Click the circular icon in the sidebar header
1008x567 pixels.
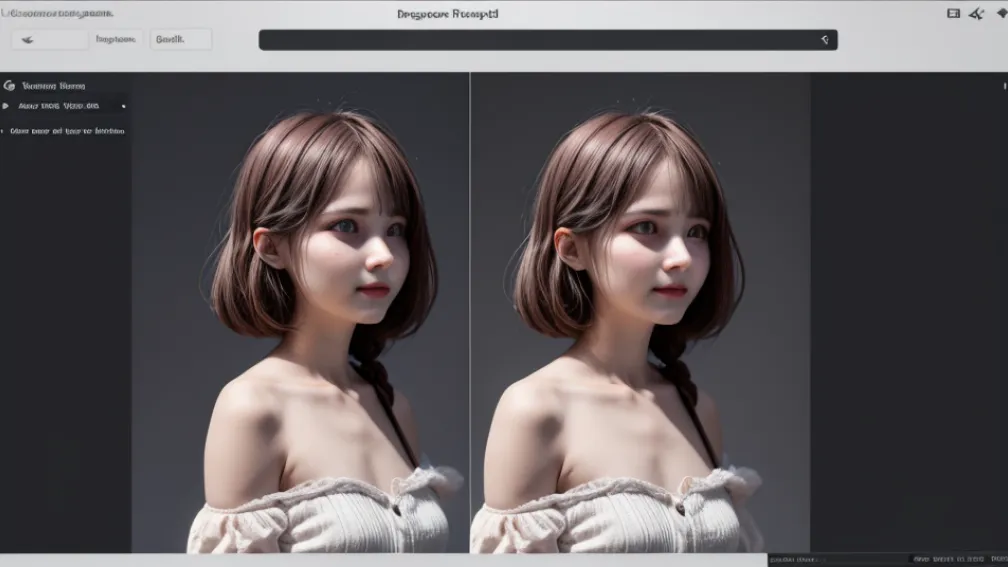[x=9, y=86]
